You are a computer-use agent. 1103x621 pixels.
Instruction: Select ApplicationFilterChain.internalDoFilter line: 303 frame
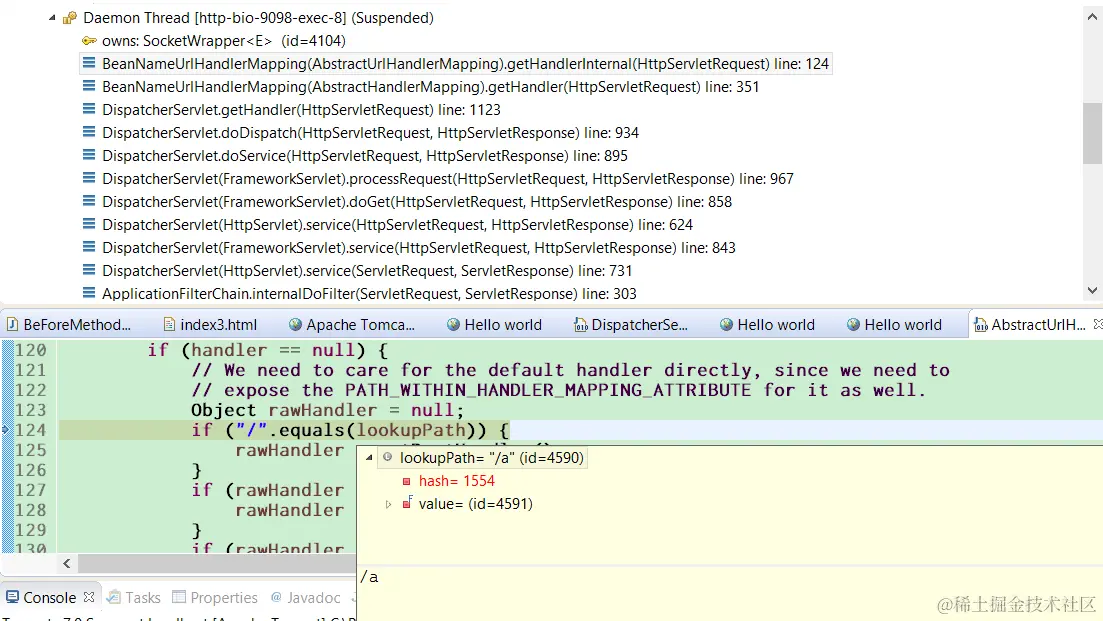pyautogui.click(x=369, y=294)
